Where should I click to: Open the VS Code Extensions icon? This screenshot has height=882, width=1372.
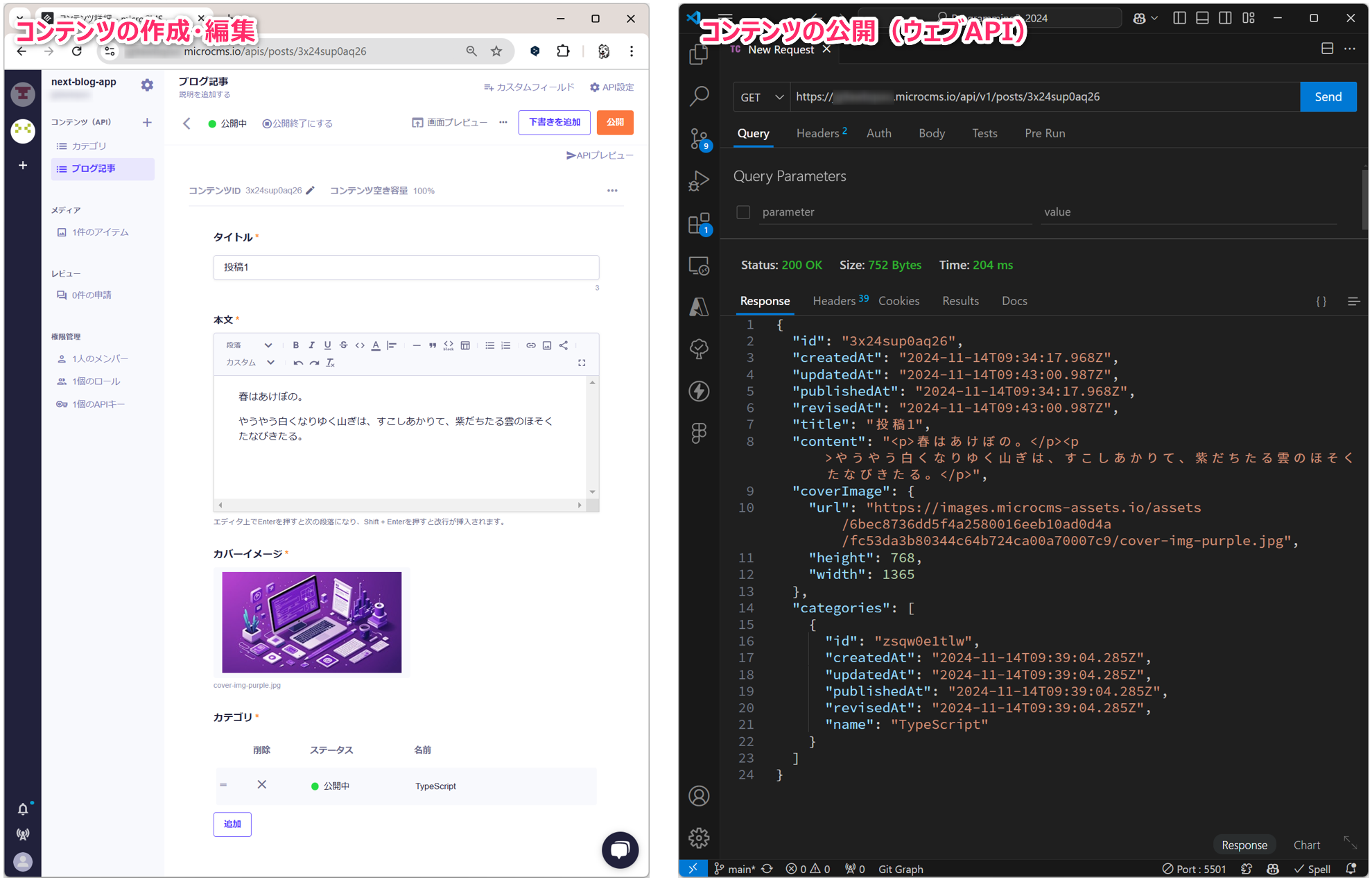coord(699,224)
